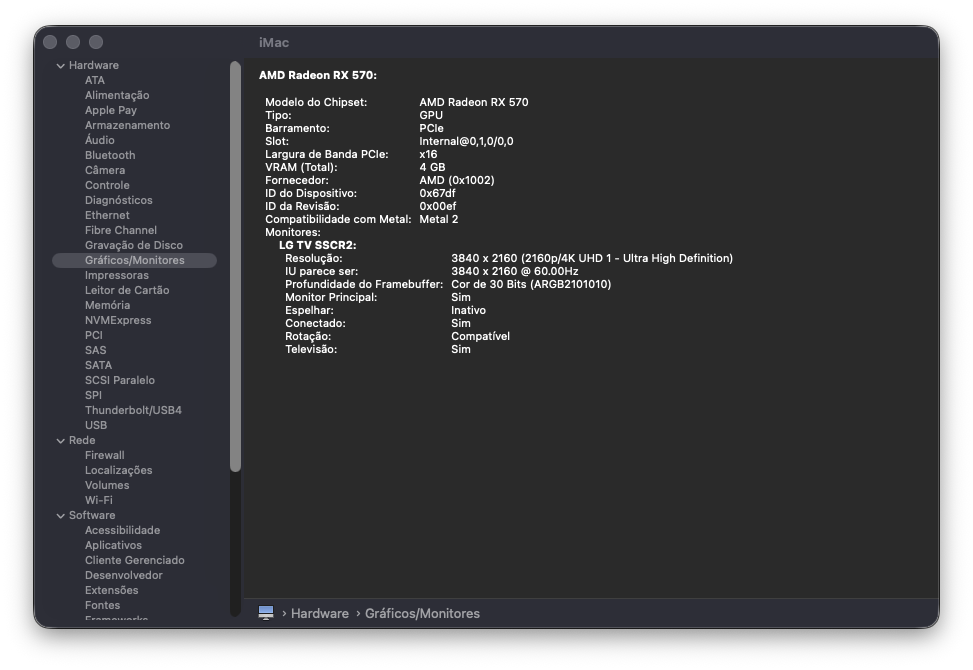
Task: Select Câmera in the sidebar
Action: click(105, 170)
